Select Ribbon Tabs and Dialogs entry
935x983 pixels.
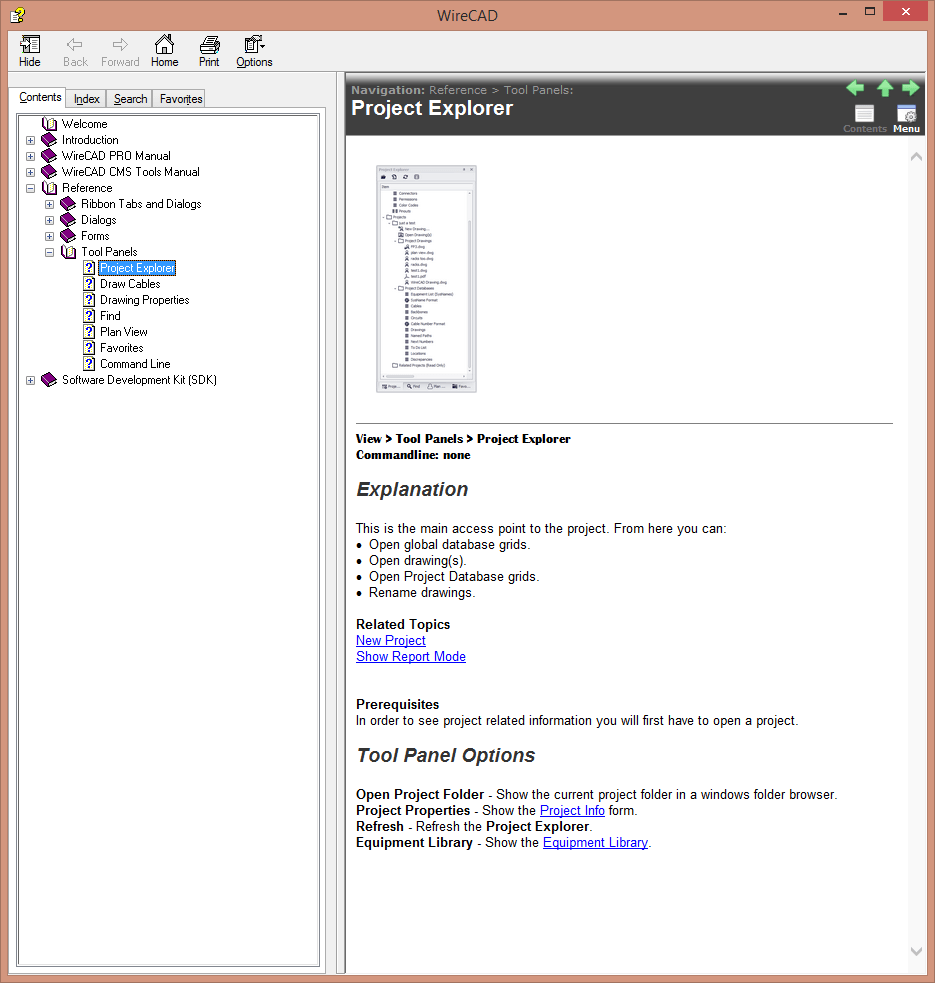pyautogui.click(x=141, y=204)
